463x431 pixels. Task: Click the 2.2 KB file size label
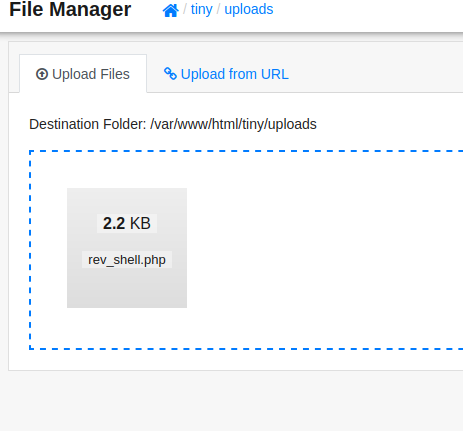(x=127, y=223)
